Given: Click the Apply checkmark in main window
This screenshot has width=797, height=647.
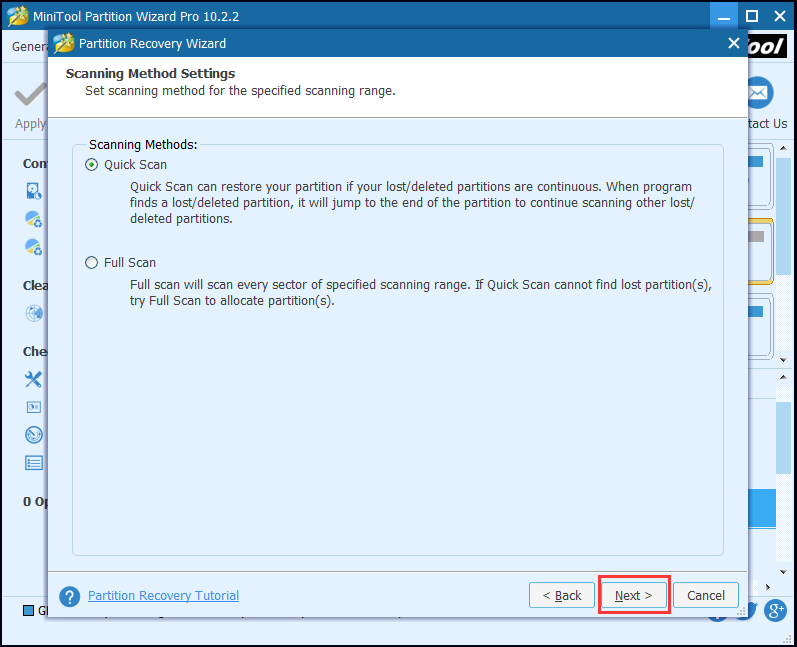Looking at the screenshot, I should 30,96.
